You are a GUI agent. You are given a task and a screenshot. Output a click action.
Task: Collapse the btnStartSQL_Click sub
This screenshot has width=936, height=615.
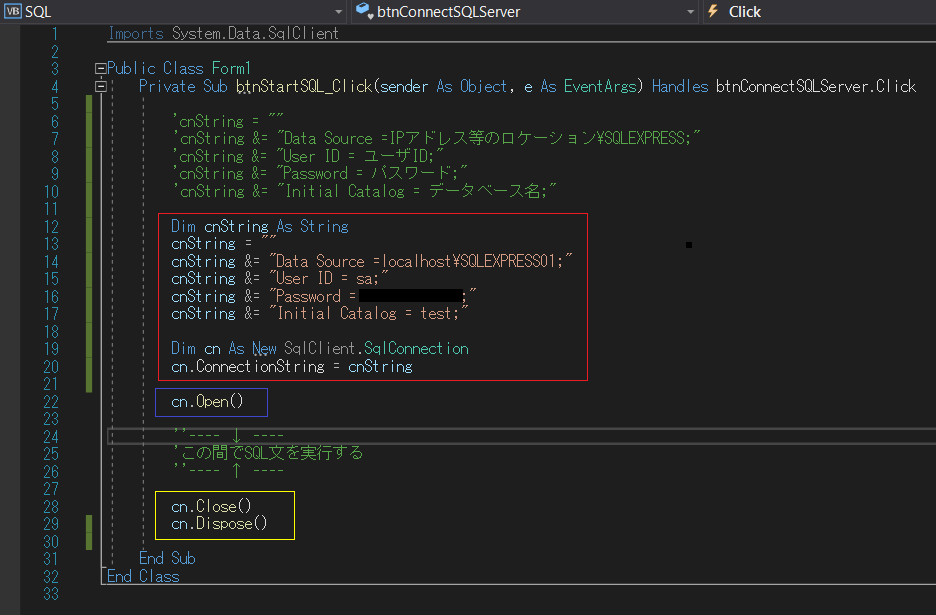100,86
